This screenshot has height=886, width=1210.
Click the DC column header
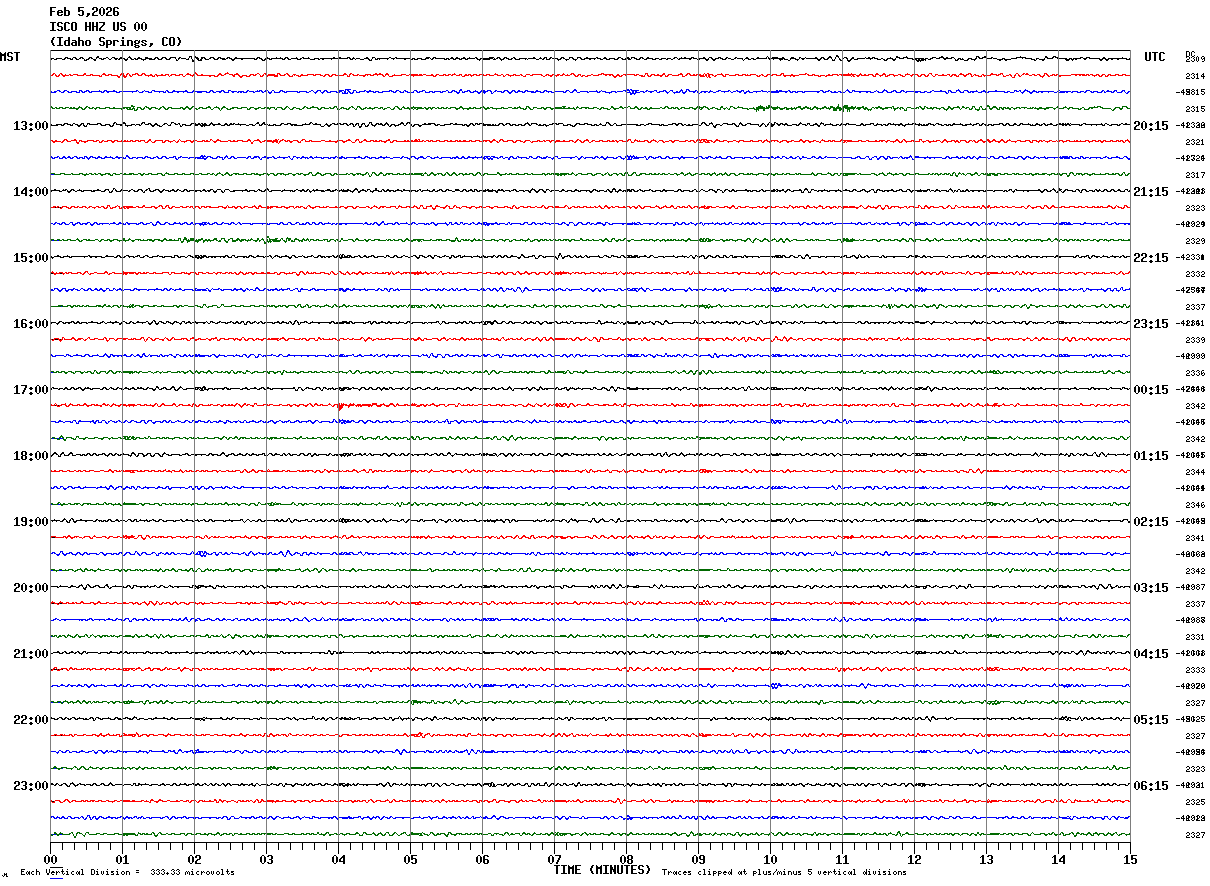tap(1190, 54)
